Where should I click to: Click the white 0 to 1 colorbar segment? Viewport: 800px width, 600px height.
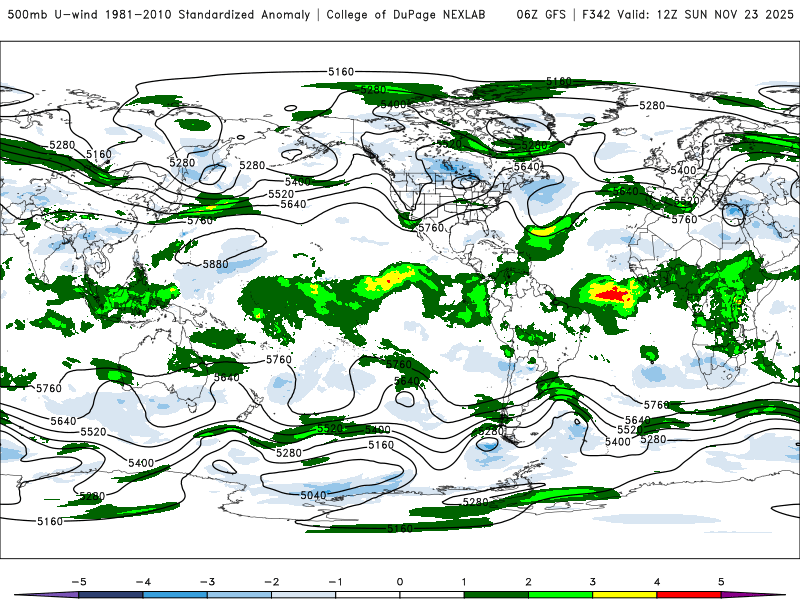point(432,595)
